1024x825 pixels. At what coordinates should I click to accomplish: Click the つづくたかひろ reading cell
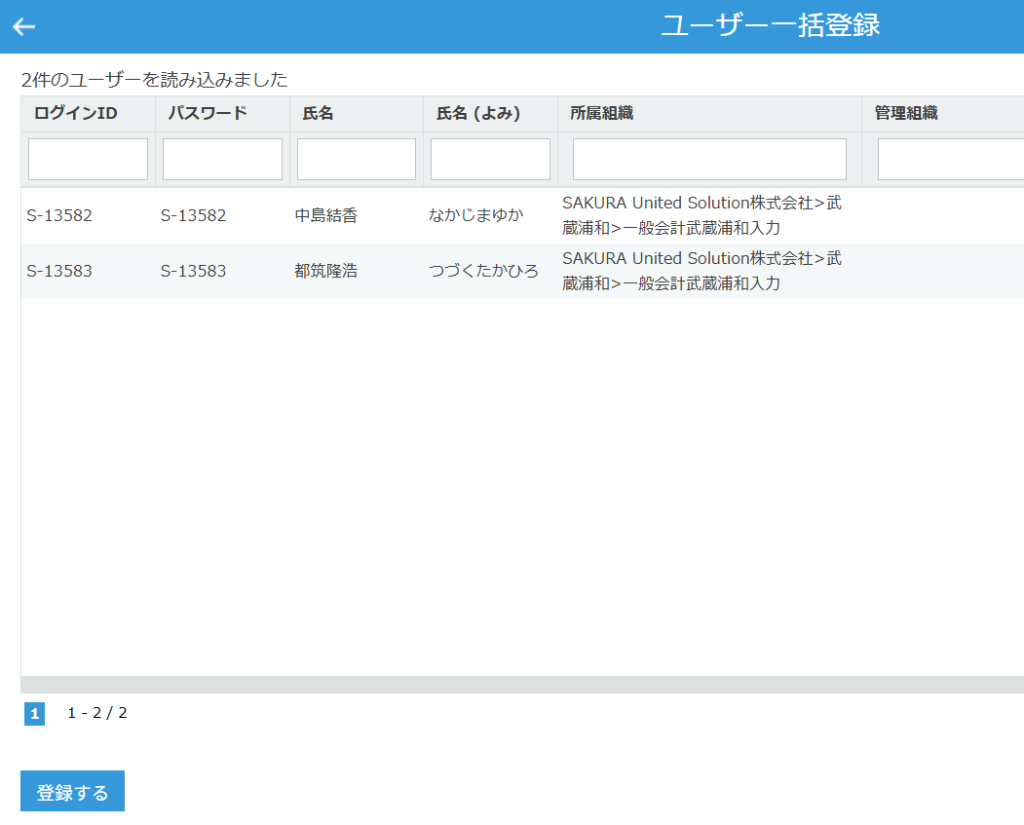pyautogui.click(x=483, y=271)
